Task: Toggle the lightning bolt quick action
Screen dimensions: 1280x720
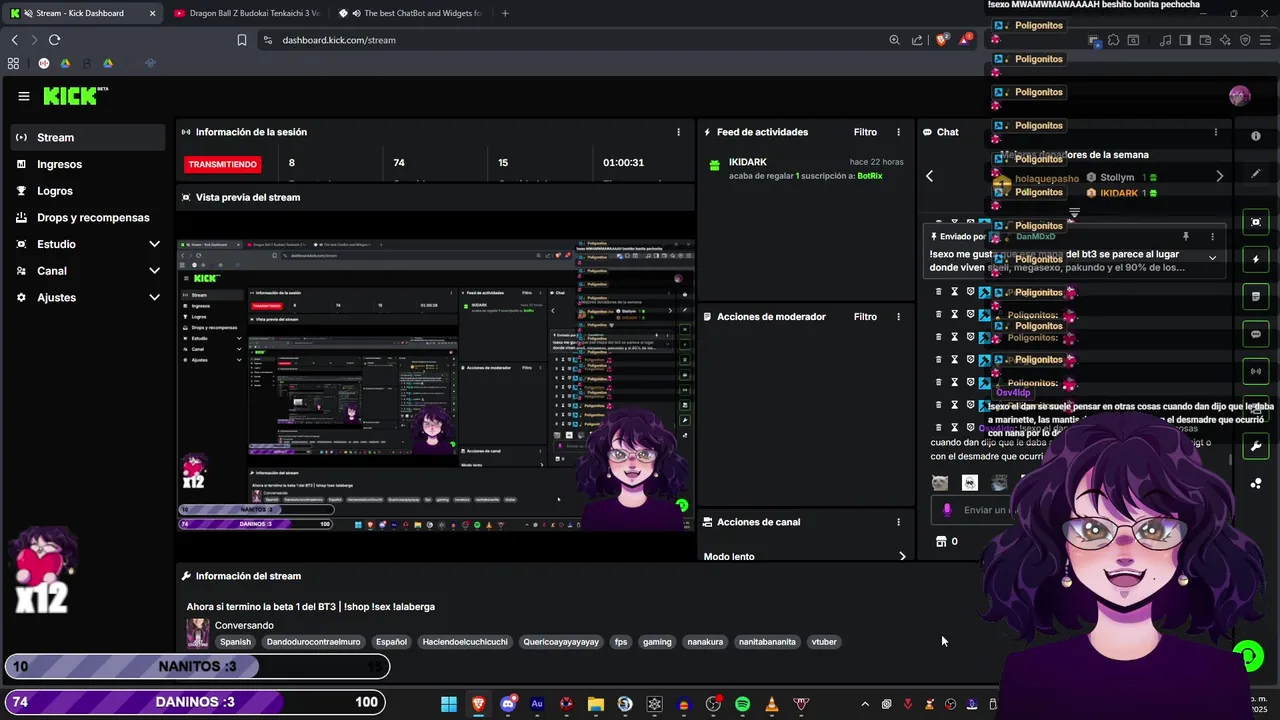Action: click(1256, 259)
